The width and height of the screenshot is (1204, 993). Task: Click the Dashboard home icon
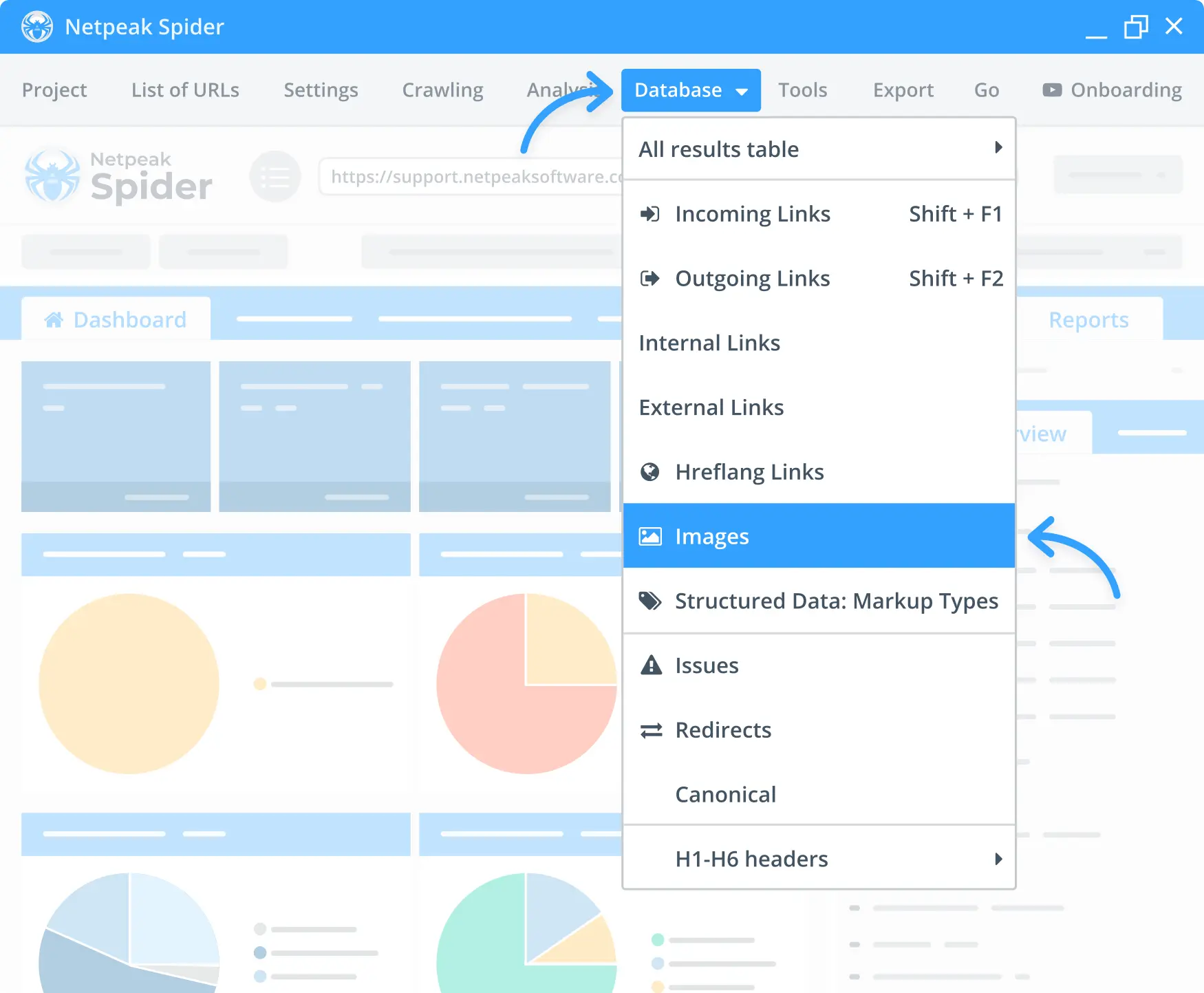coord(54,319)
